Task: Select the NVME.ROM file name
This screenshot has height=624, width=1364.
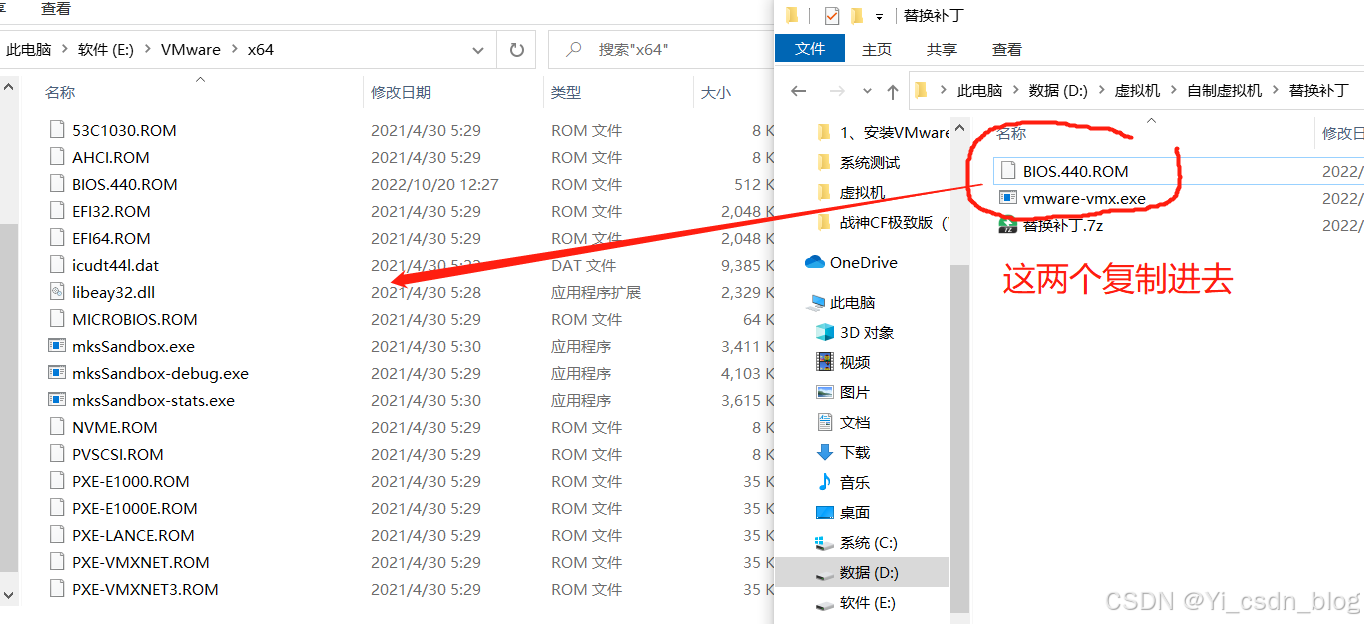Action: point(114,427)
